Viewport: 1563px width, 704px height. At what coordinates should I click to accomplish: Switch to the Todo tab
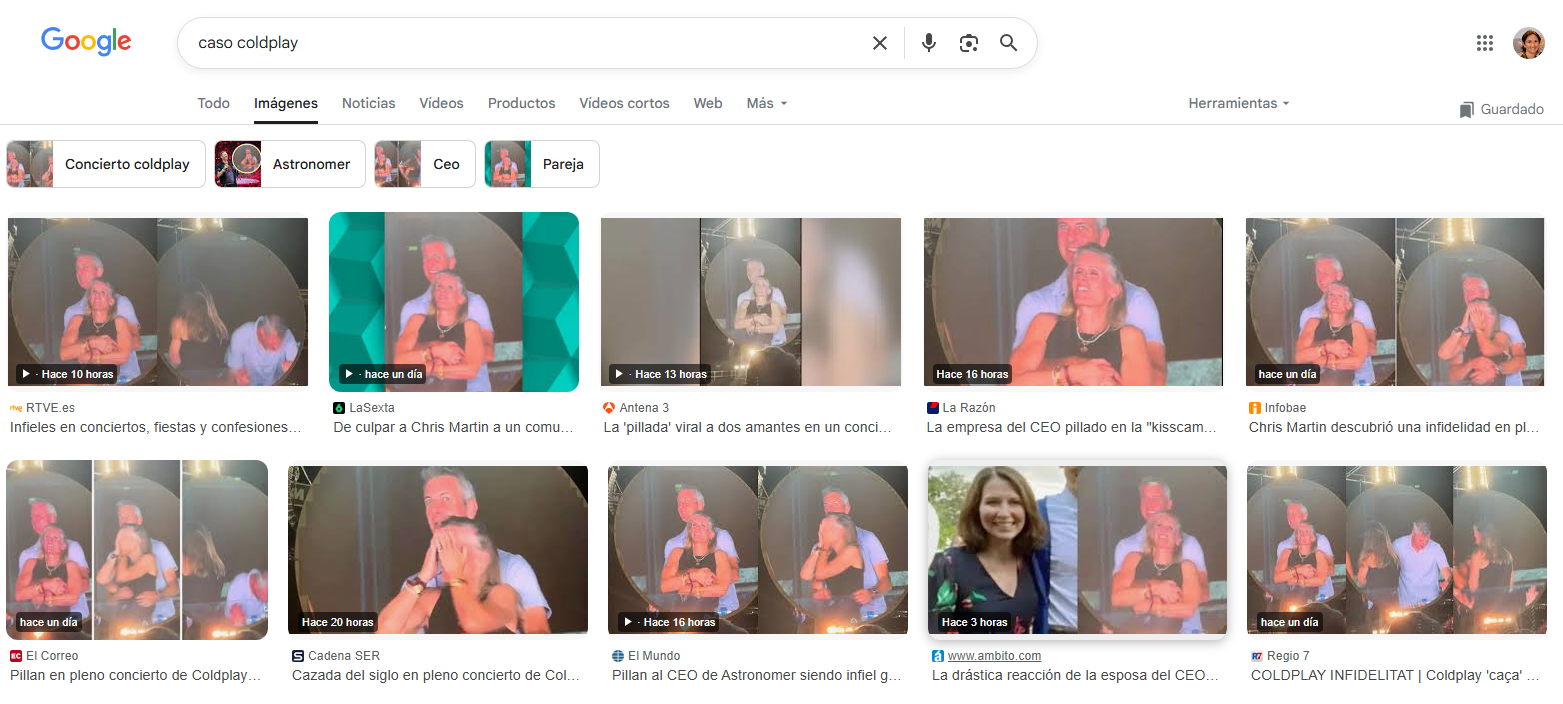tap(213, 103)
